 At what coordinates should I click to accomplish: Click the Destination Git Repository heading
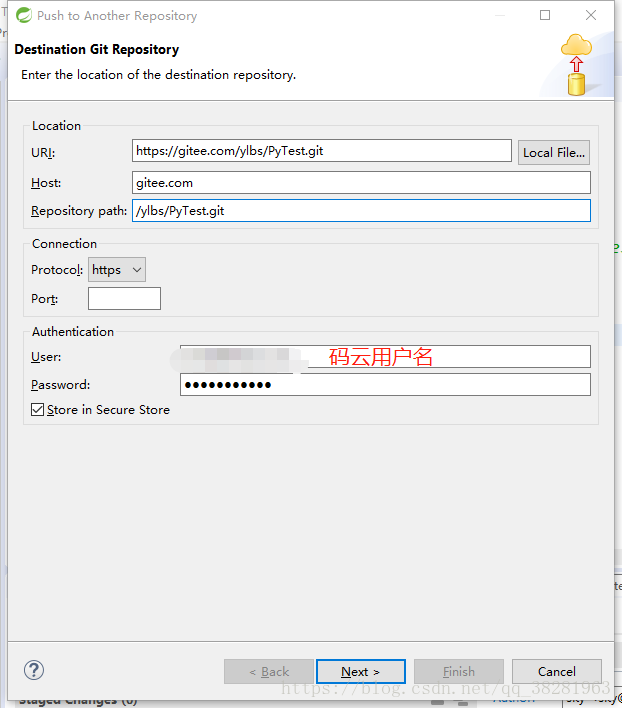coord(97,49)
